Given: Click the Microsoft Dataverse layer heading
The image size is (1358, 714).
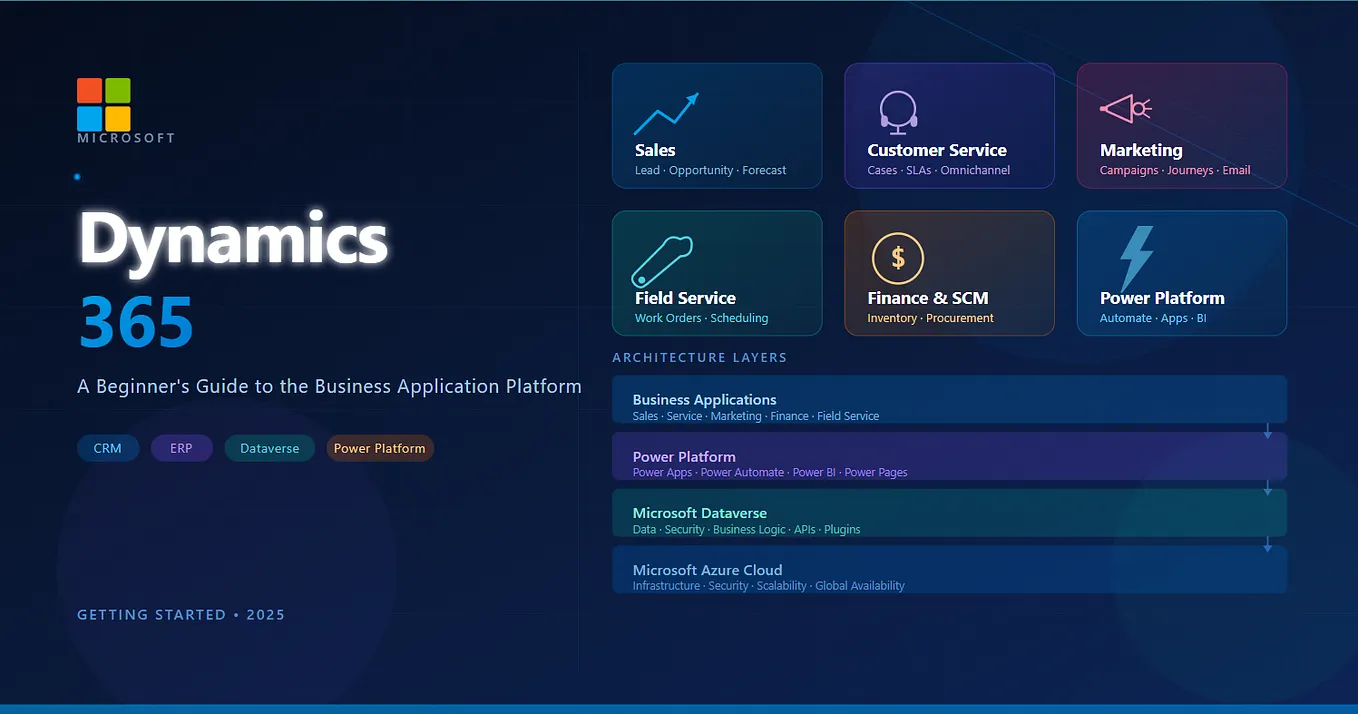Looking at the screenshot, I should pos(700,513).
